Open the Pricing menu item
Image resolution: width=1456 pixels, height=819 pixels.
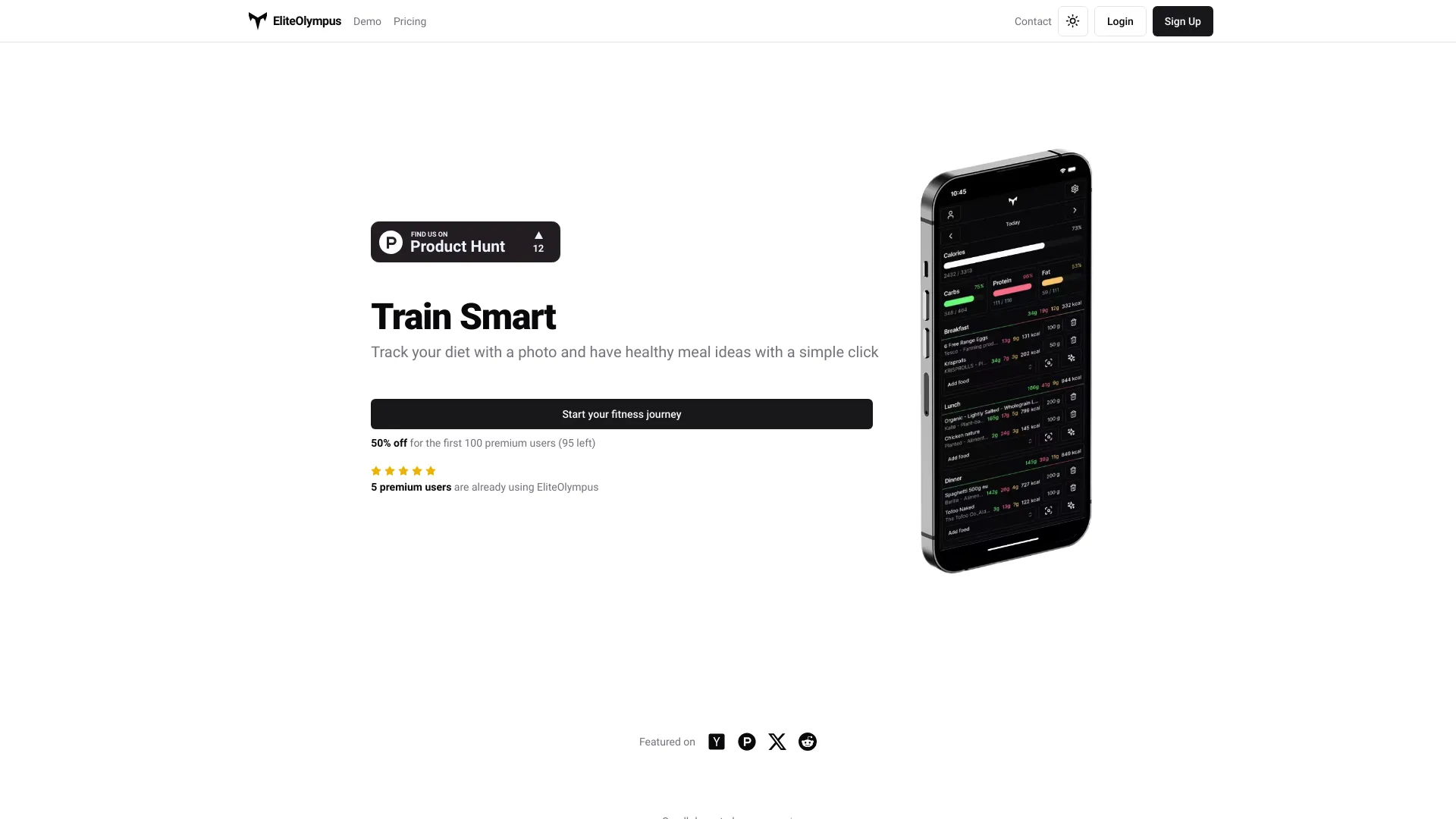410,21
